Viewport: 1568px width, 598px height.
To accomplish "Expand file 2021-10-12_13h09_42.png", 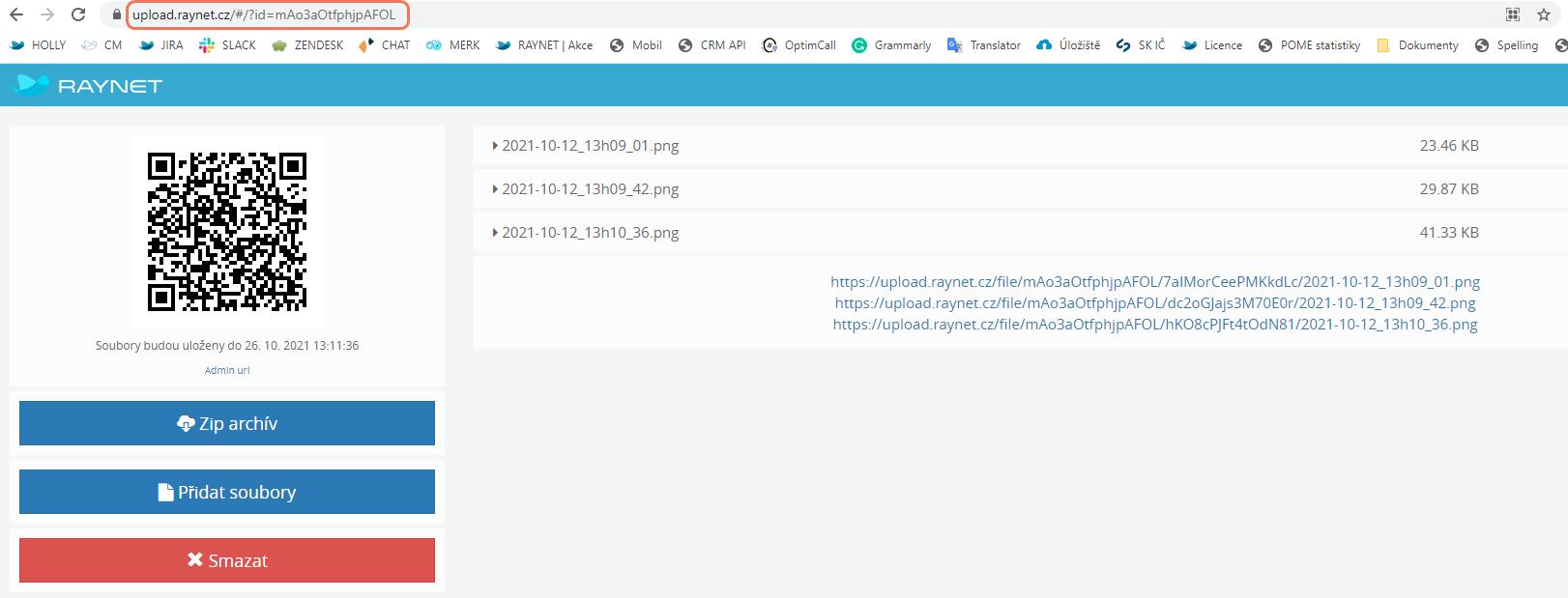I will coord(586,189).
